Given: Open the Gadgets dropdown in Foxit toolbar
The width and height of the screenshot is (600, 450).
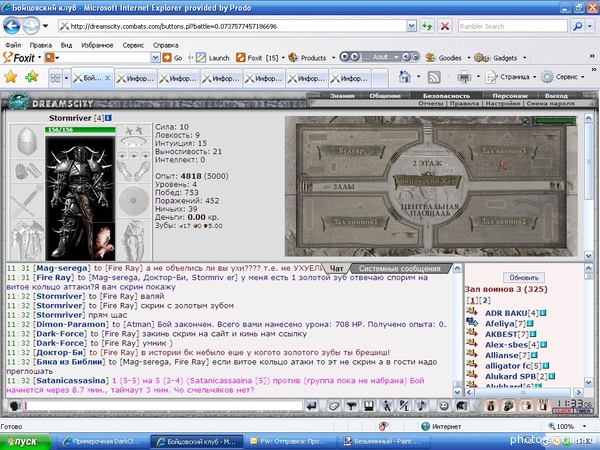Looking at the screenshot, I should [525, 58].
